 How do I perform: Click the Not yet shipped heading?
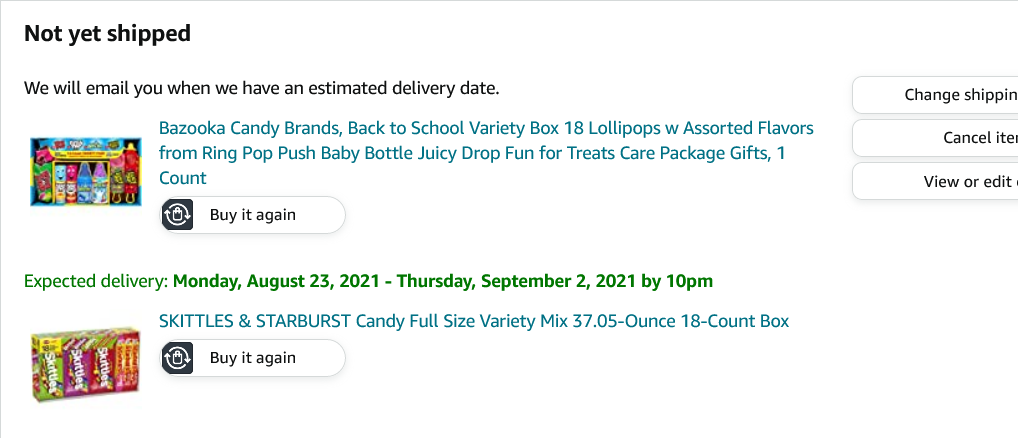(x=107, y=34)
